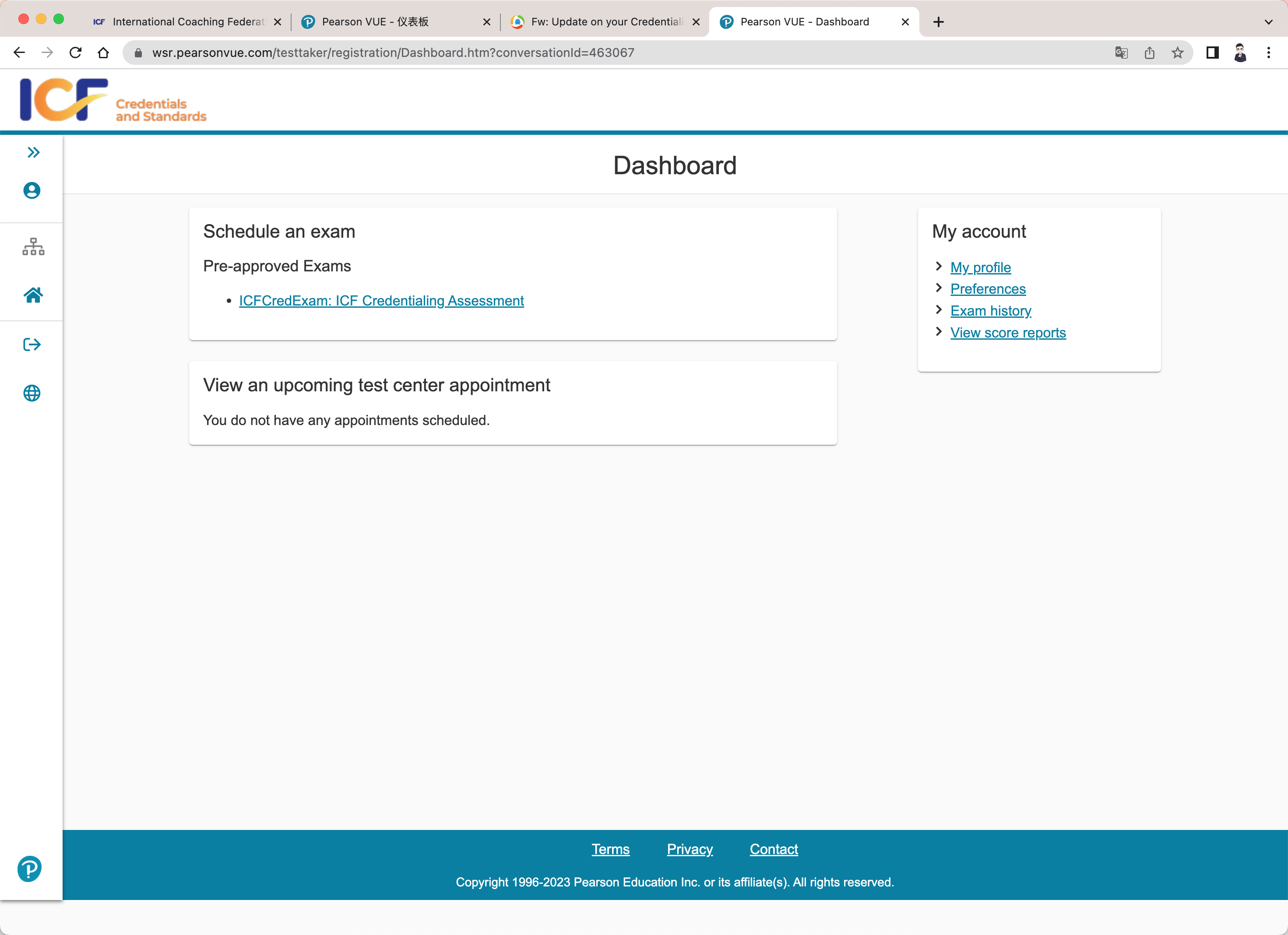Screen dimensions: 1288x935
Task: Open the ICF Credentialing Assessment exam link
Action: 381,301
